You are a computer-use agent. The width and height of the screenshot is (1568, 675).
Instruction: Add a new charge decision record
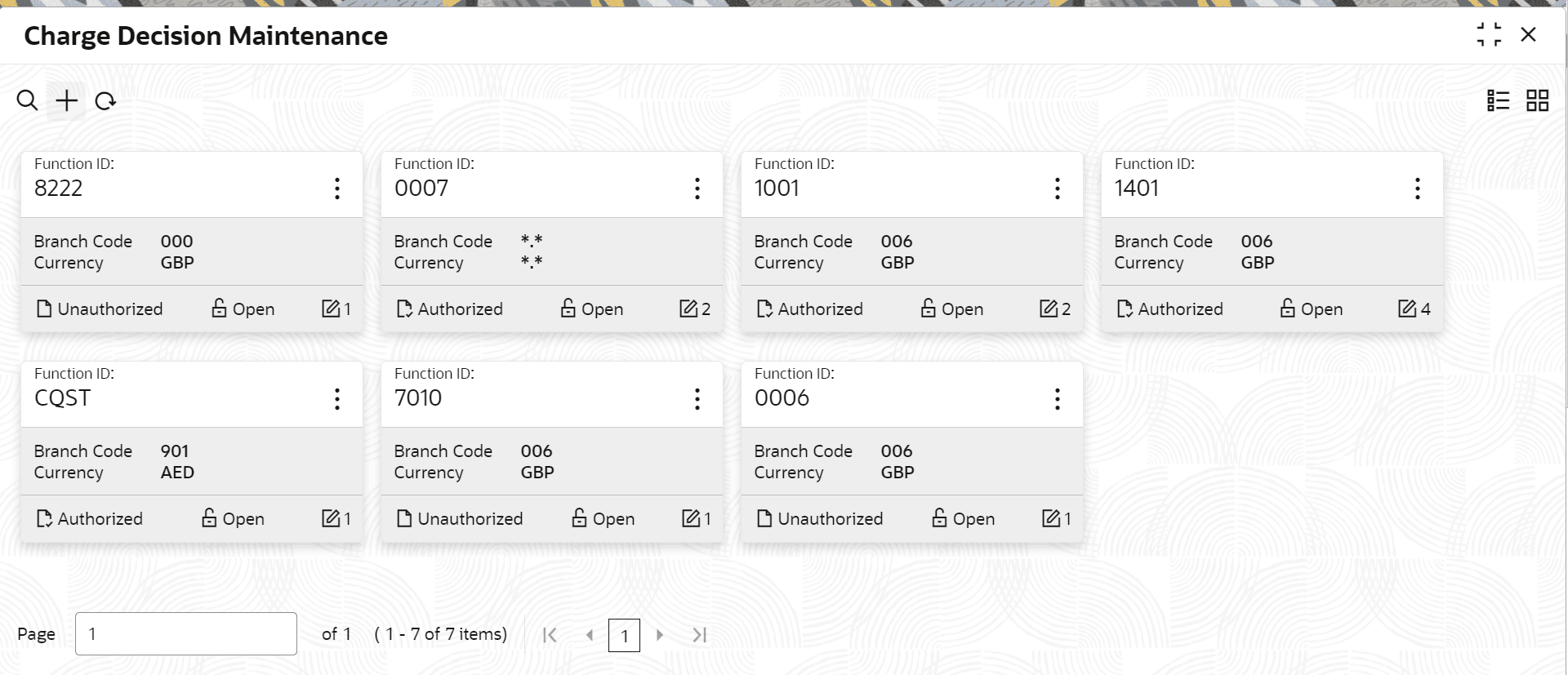tap(66, 100)
